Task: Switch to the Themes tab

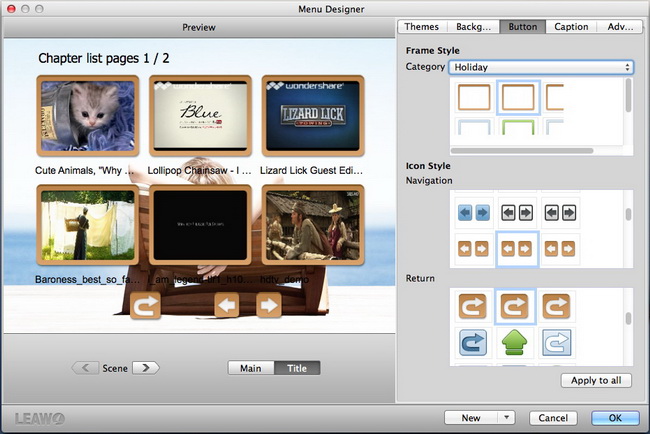Action: click(422, 27)
